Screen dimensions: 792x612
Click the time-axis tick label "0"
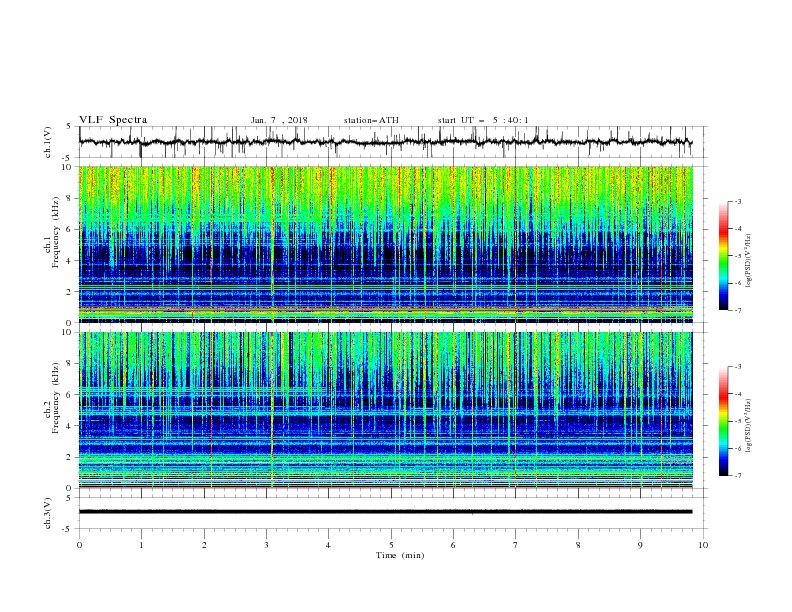(x=79, y=545)
